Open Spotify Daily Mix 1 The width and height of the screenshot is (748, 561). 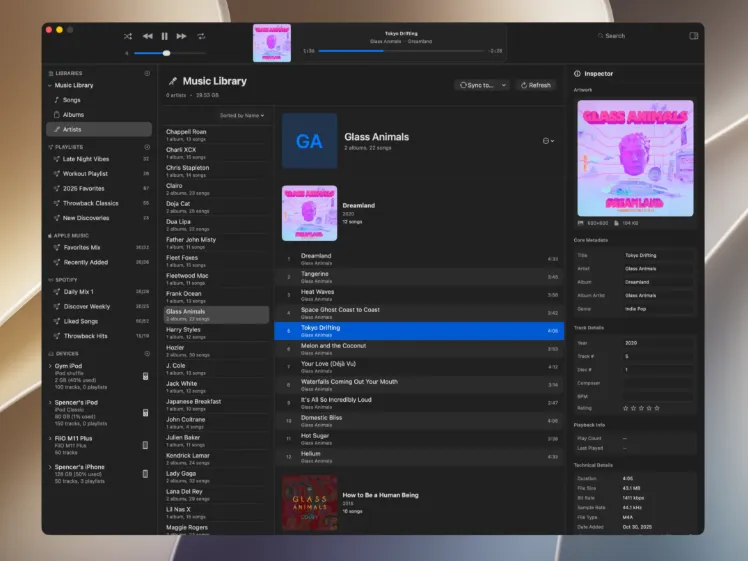[99, 292]
